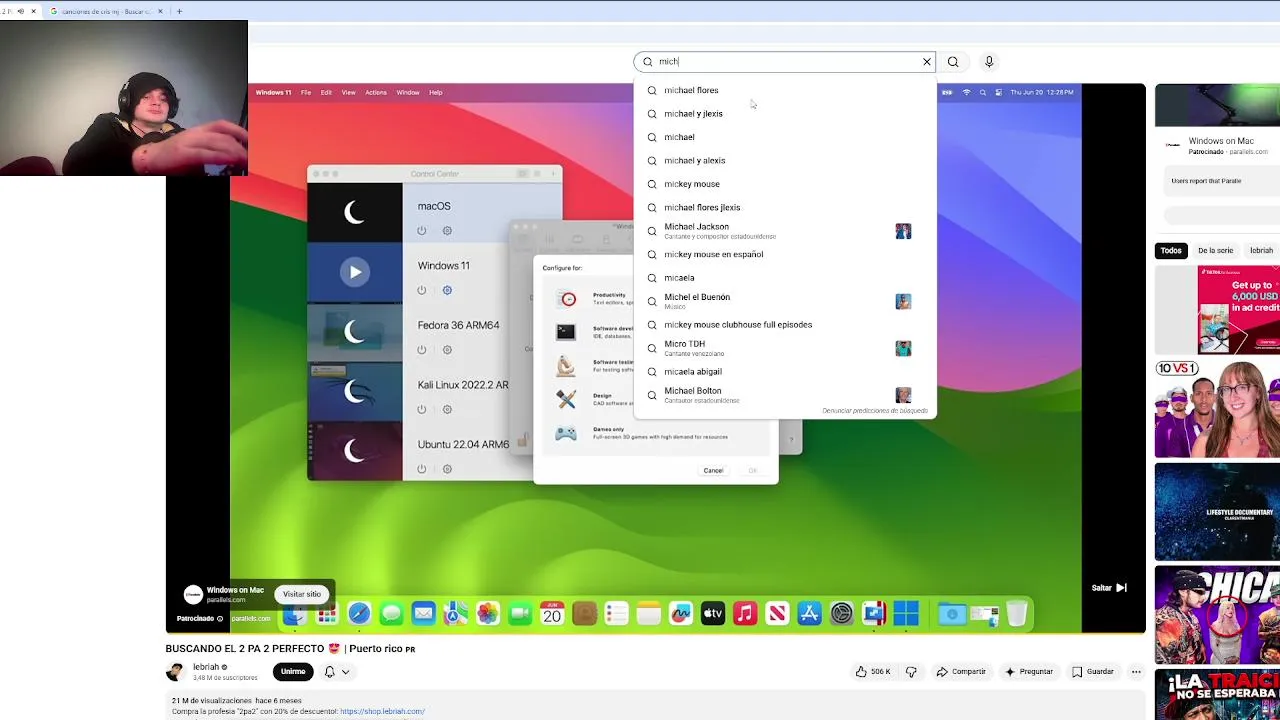This screenshot has width=1280, height=720.
Task: Click the search magnifier button
Action: [953, 62]
